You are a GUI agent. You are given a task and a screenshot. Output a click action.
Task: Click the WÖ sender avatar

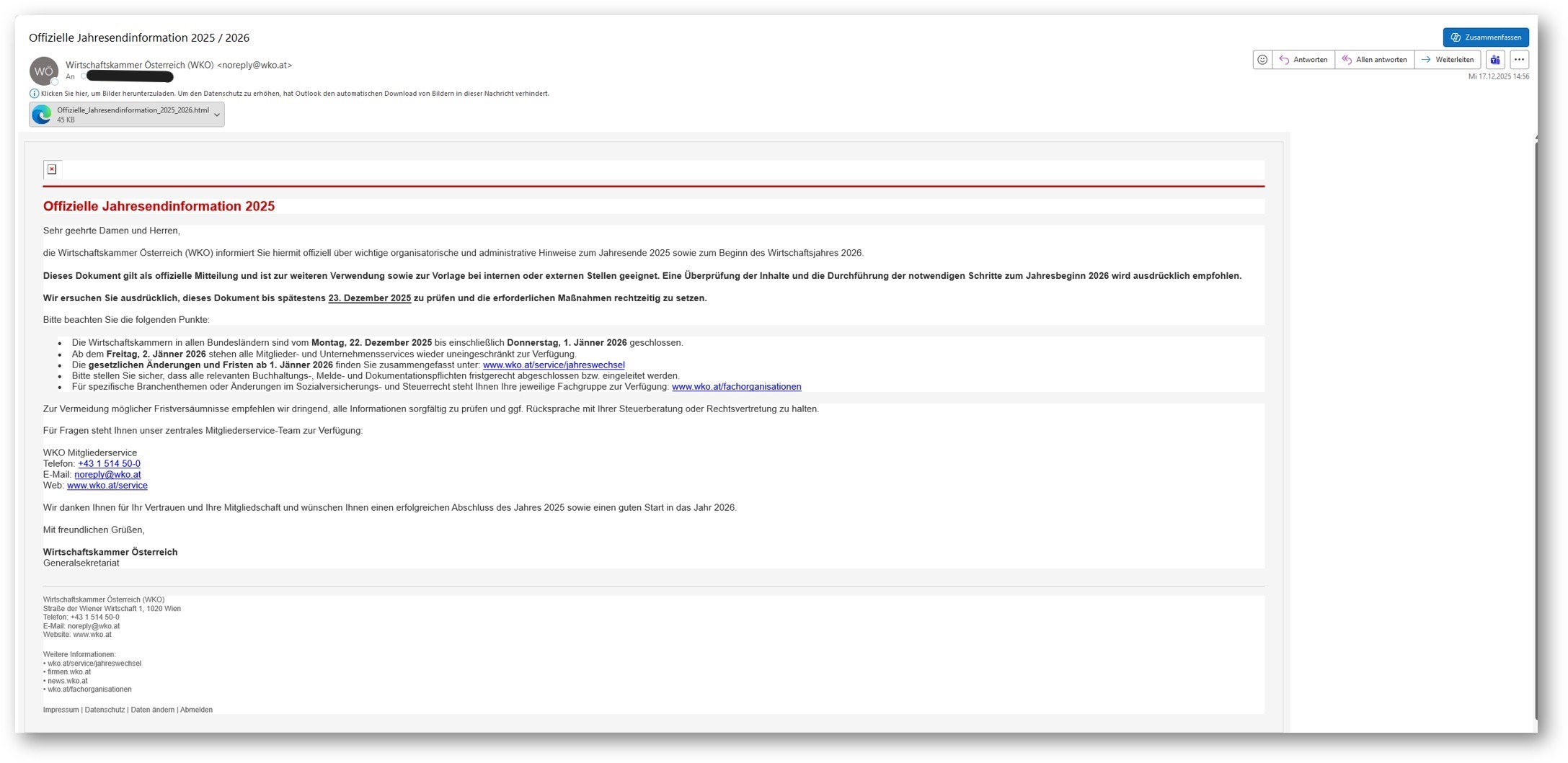coord(43,71)
